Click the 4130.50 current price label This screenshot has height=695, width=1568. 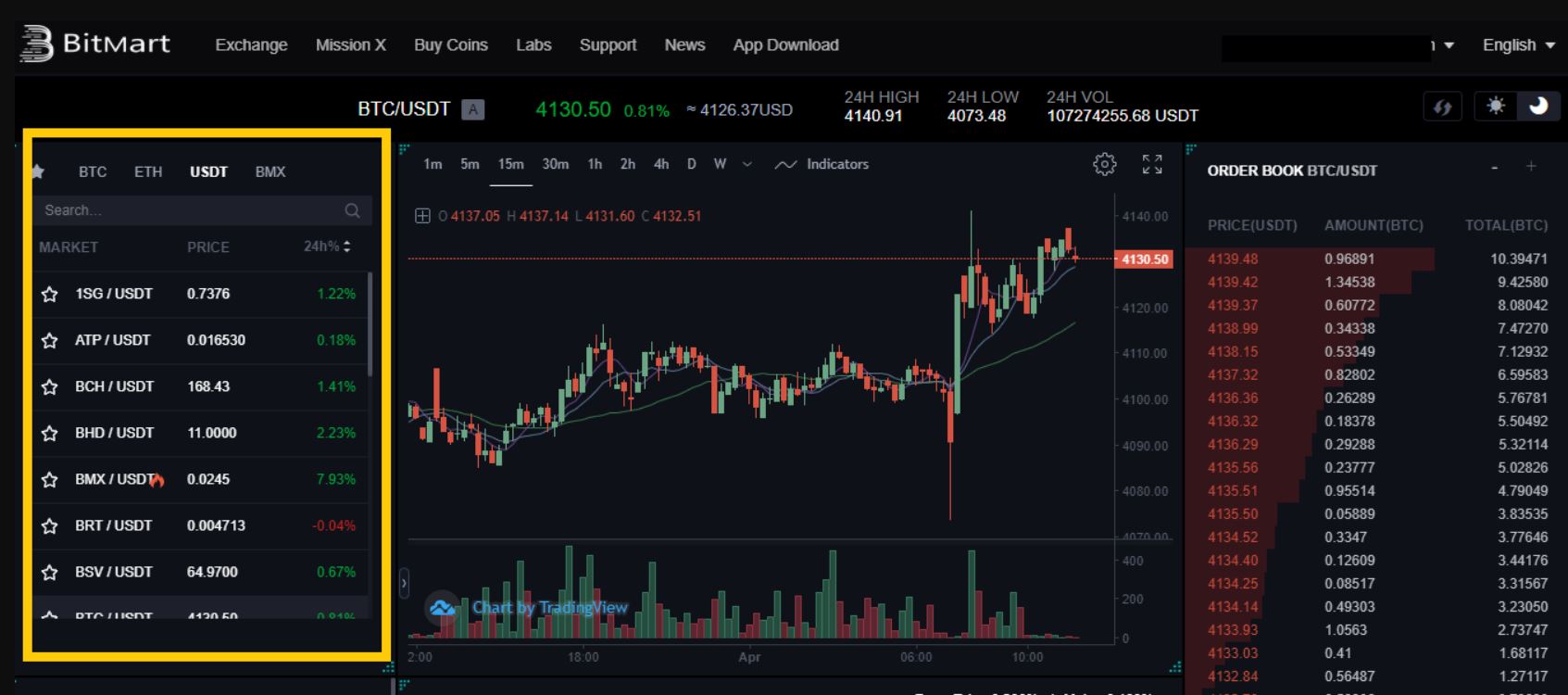click(x=1145, y=259)
